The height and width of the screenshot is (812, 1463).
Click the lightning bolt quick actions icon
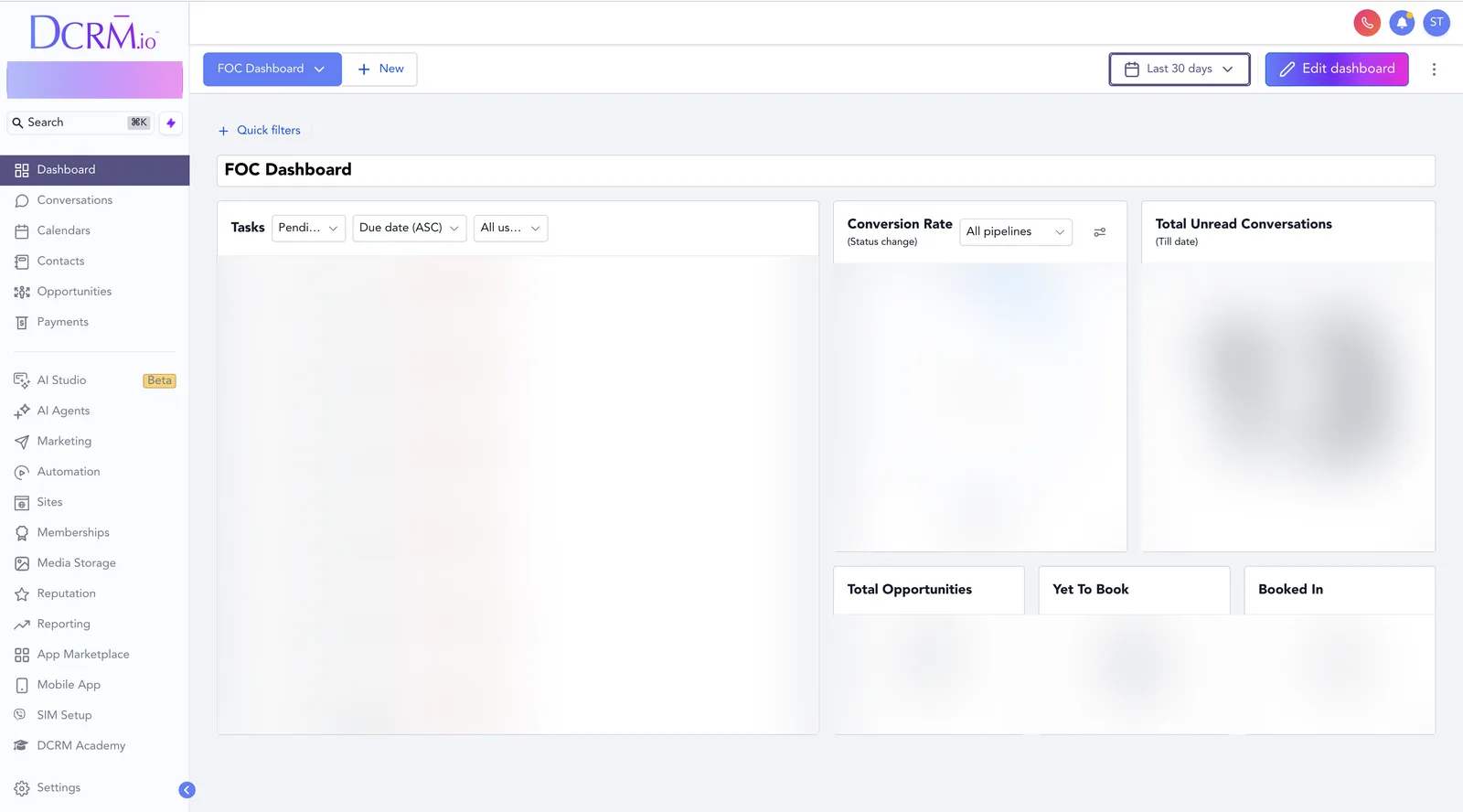tap(171, 123)
